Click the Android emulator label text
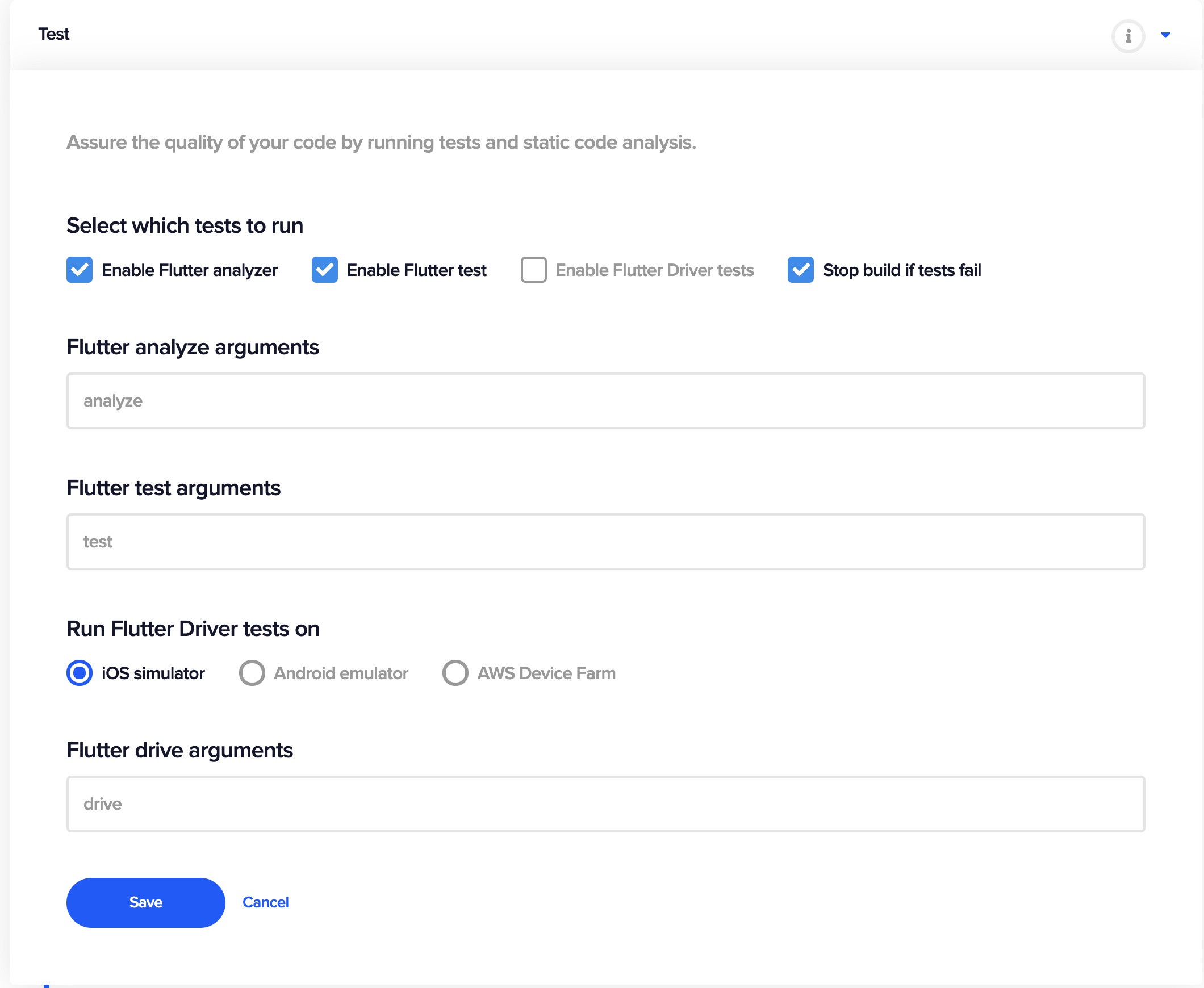Screen dimensions: 1204x988 (x=340, y=673)
